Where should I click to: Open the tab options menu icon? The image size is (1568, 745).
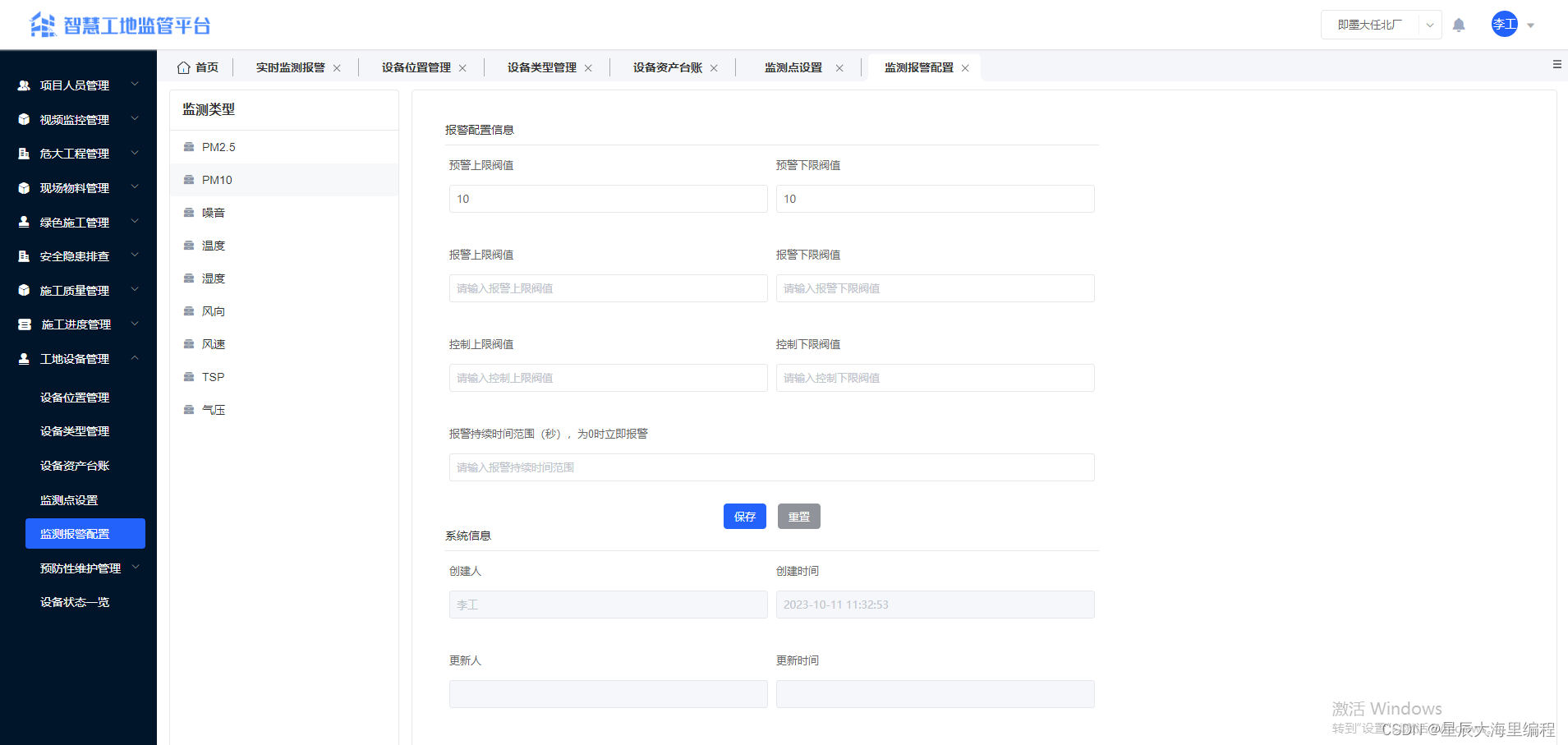pyautogui.click(x=1557, y=64)
